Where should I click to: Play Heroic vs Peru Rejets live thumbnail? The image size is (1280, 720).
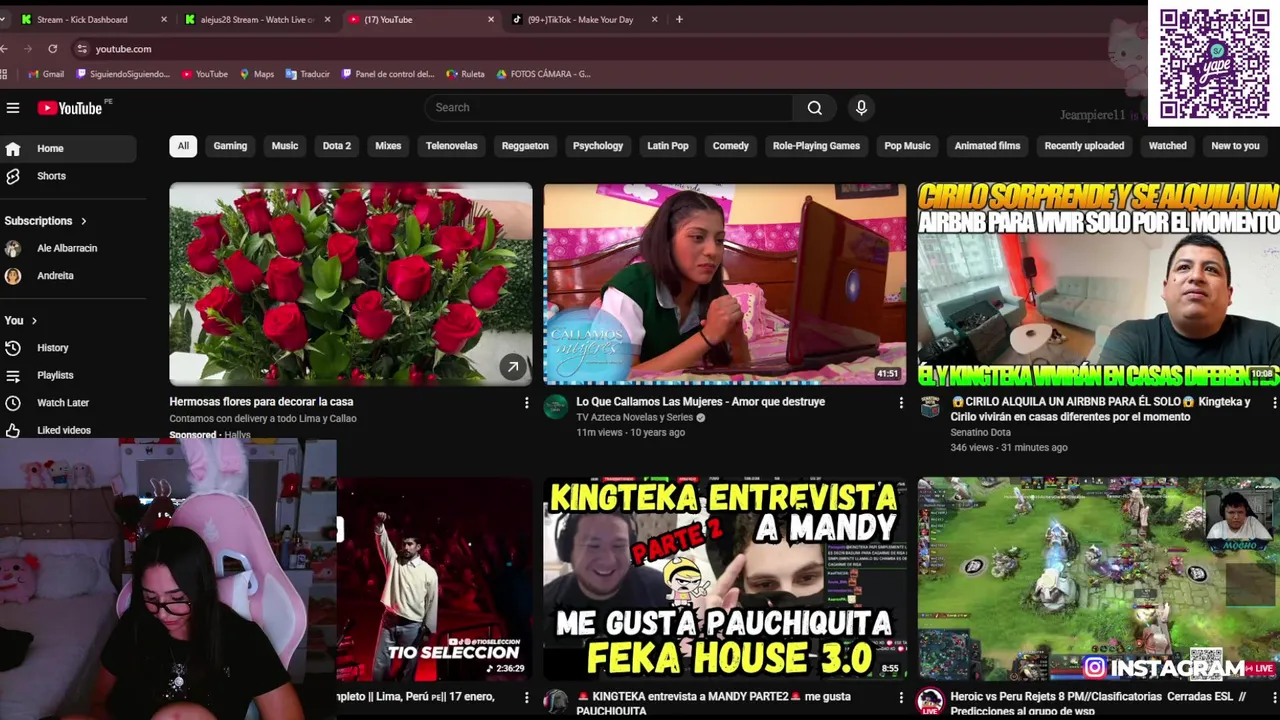pos(1098,578)
